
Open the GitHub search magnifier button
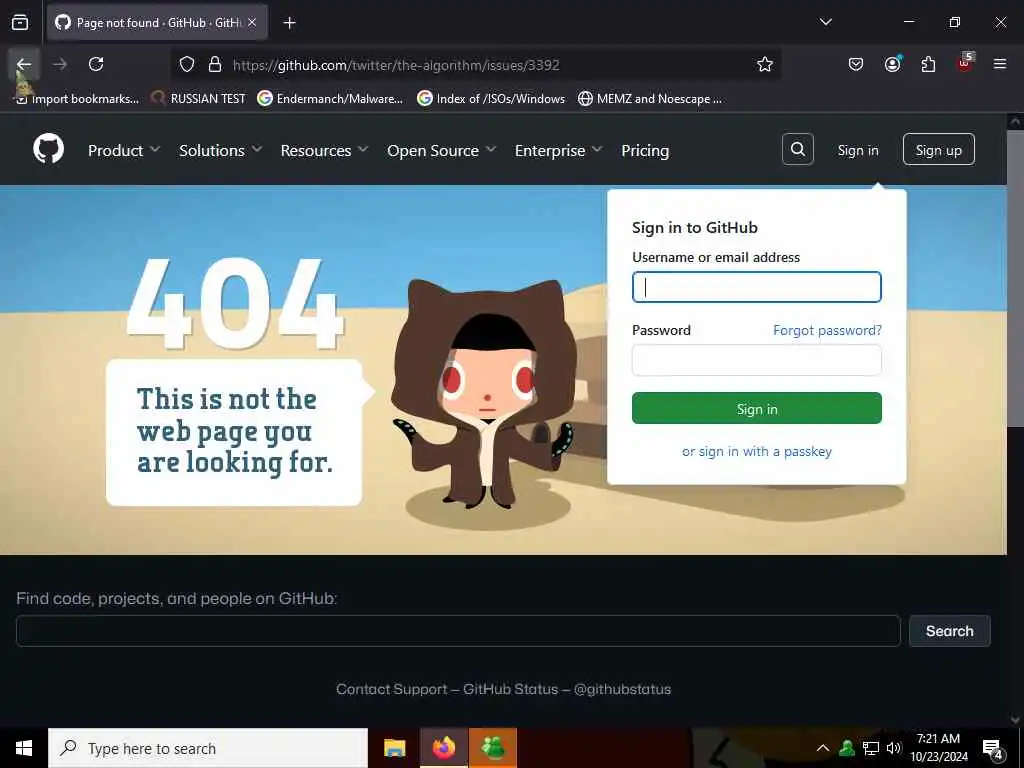tap(797, 150)
